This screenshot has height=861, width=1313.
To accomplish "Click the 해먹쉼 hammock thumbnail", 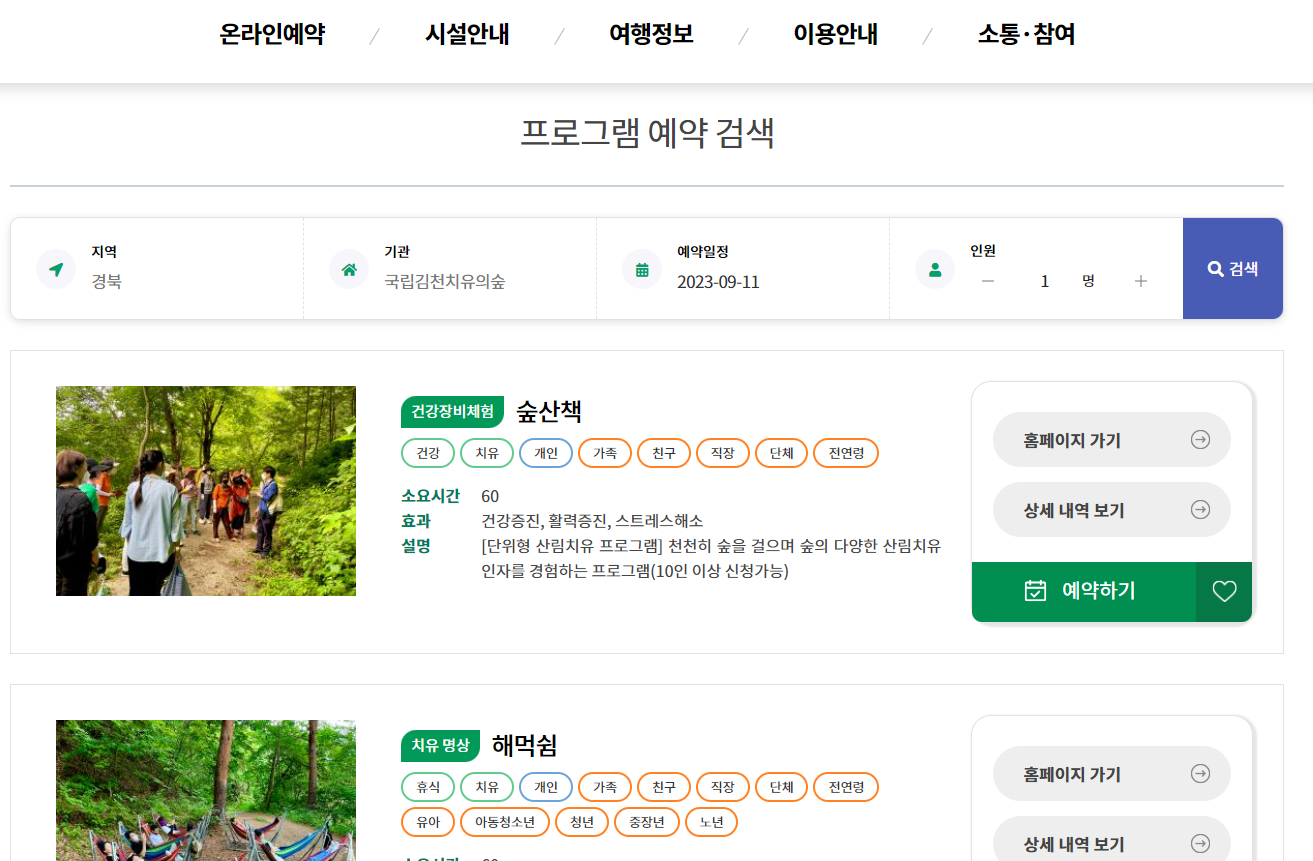I will [x=206, y=790].
